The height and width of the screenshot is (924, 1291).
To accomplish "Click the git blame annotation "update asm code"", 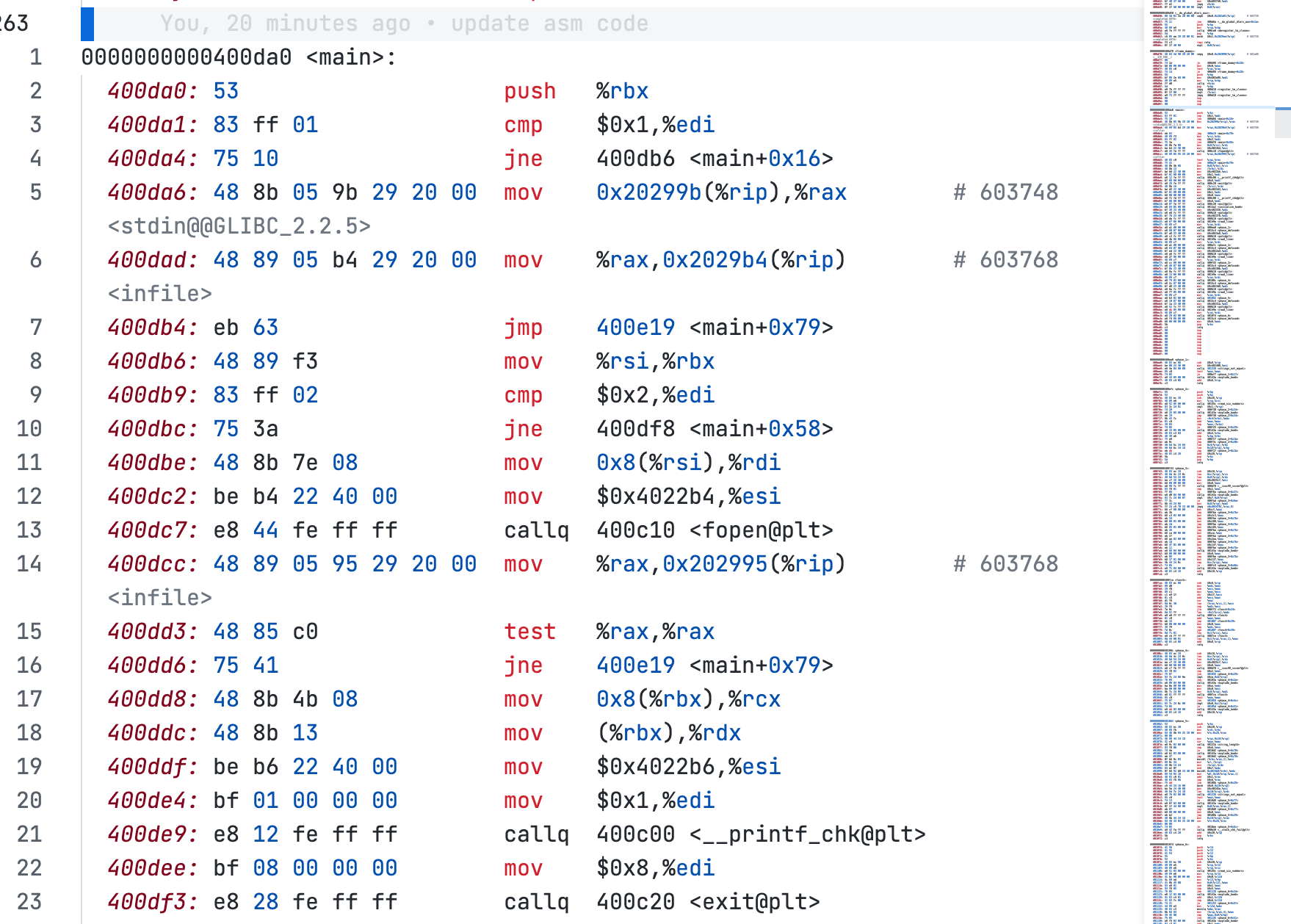I will coord(549,24).
